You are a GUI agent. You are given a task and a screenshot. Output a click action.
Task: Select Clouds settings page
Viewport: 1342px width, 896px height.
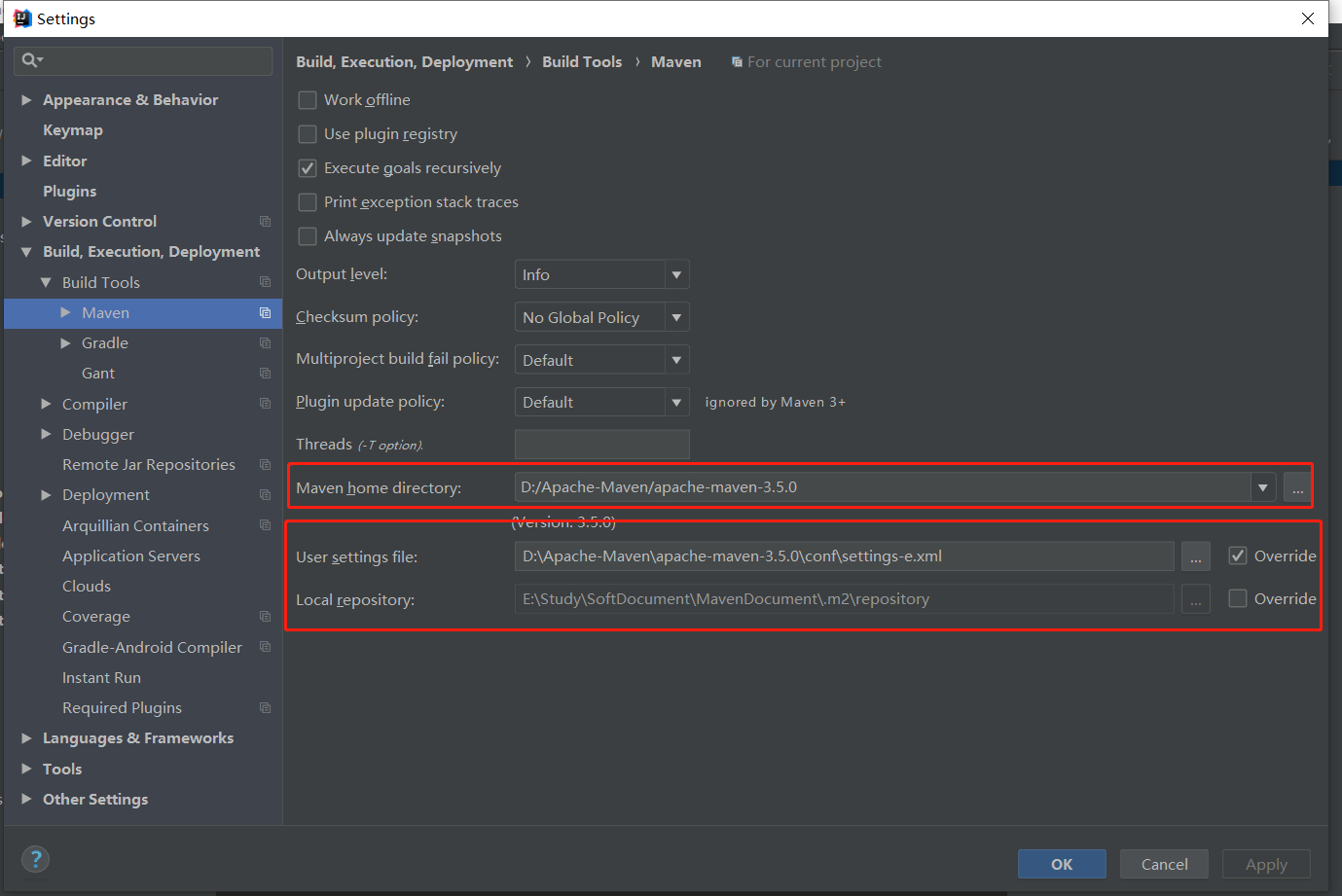tap(87, 587)
